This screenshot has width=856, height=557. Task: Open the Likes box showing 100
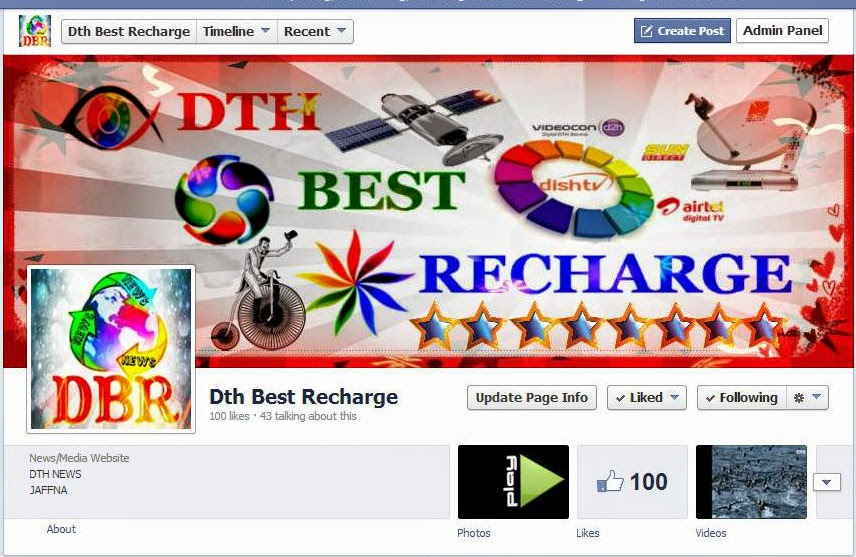[x=632, y=482]
